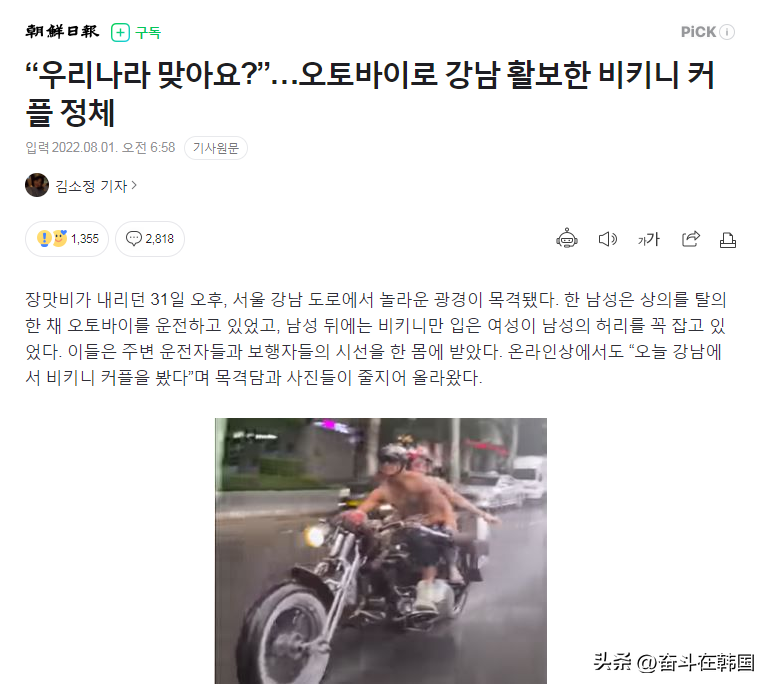The image size is (773, 689).
Task: Open the 기사원문 original article link
Action: (x=216, y=148)
